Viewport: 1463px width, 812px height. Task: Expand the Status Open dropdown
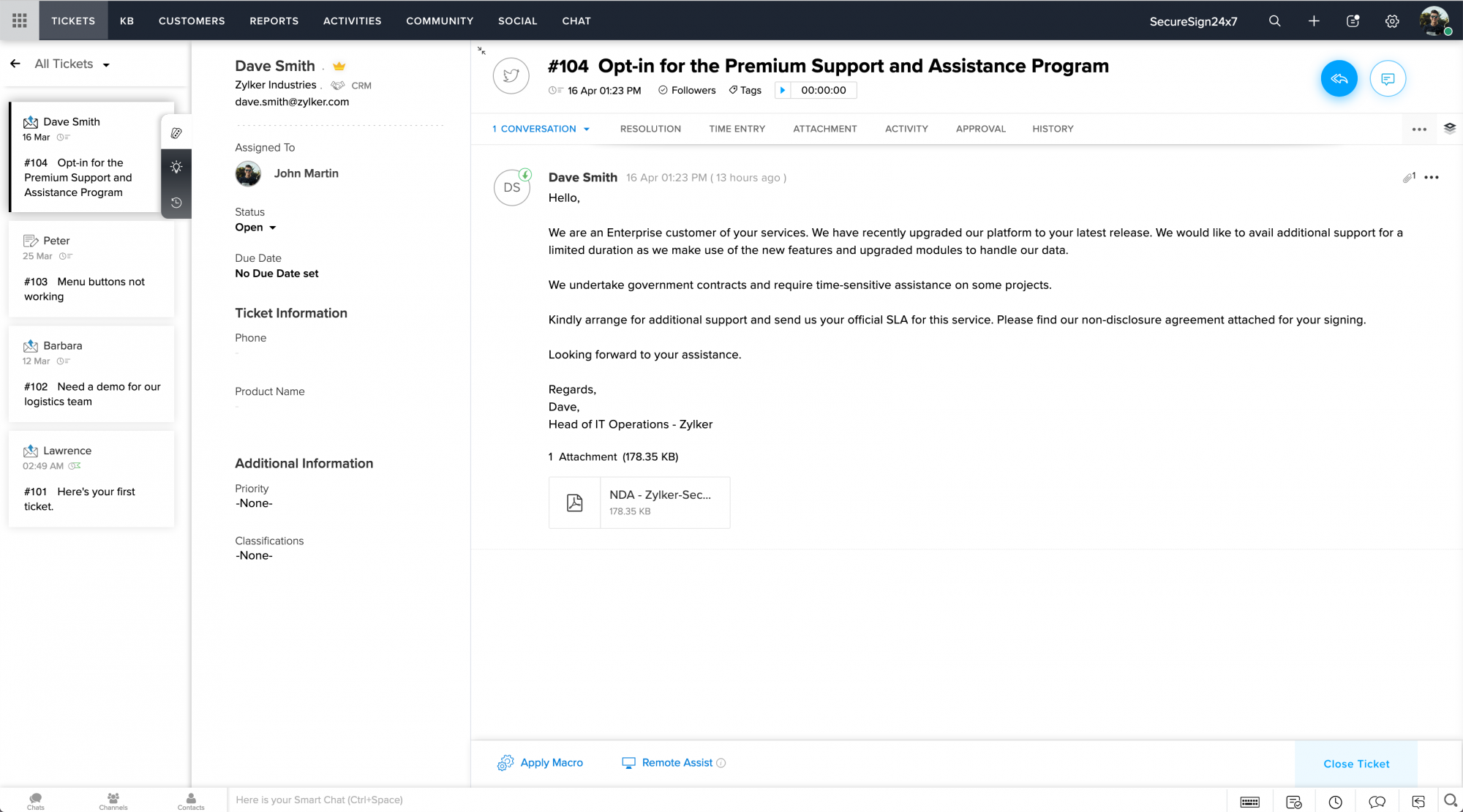click(256, 228)
